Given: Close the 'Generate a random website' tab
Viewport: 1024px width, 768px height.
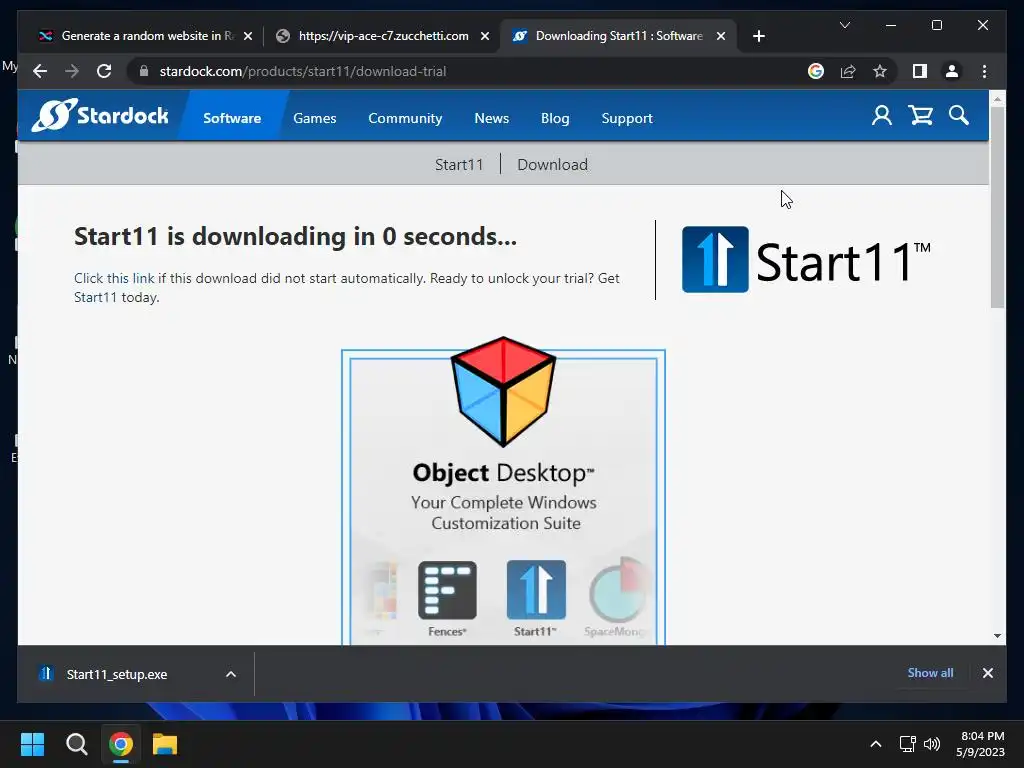Looking at the screenshot, I should tap(248, 36).
